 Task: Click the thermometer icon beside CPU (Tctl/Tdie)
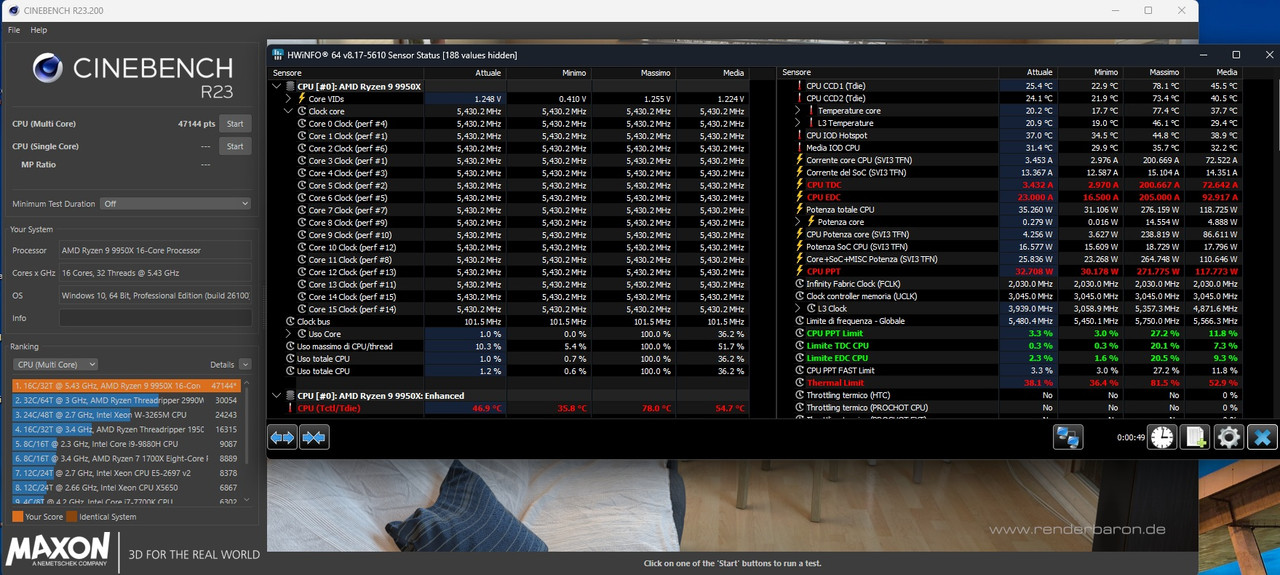[x=290, y=408]
